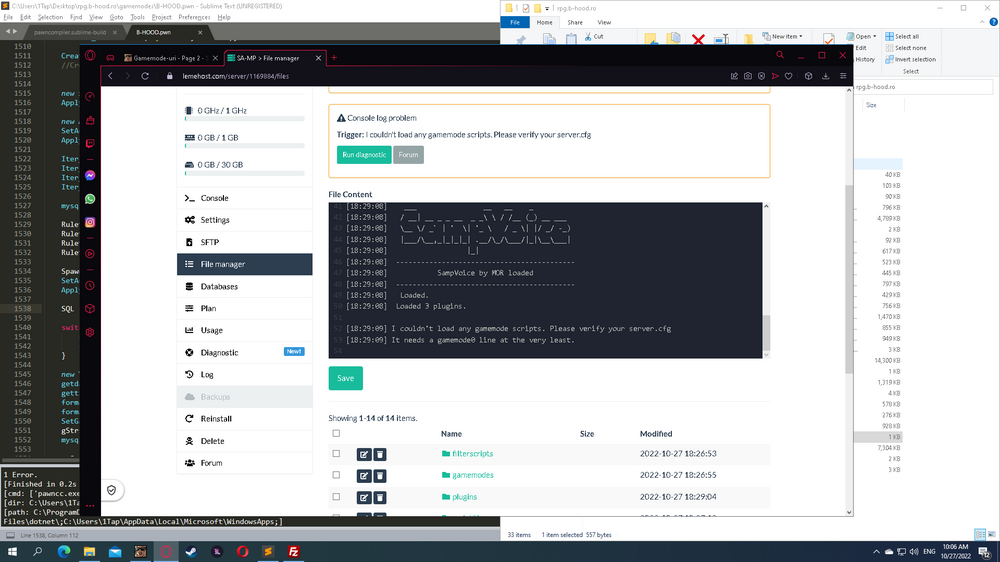Open Sublime Text Goto menu
The image size is (1000, 562).
[116, 17]
